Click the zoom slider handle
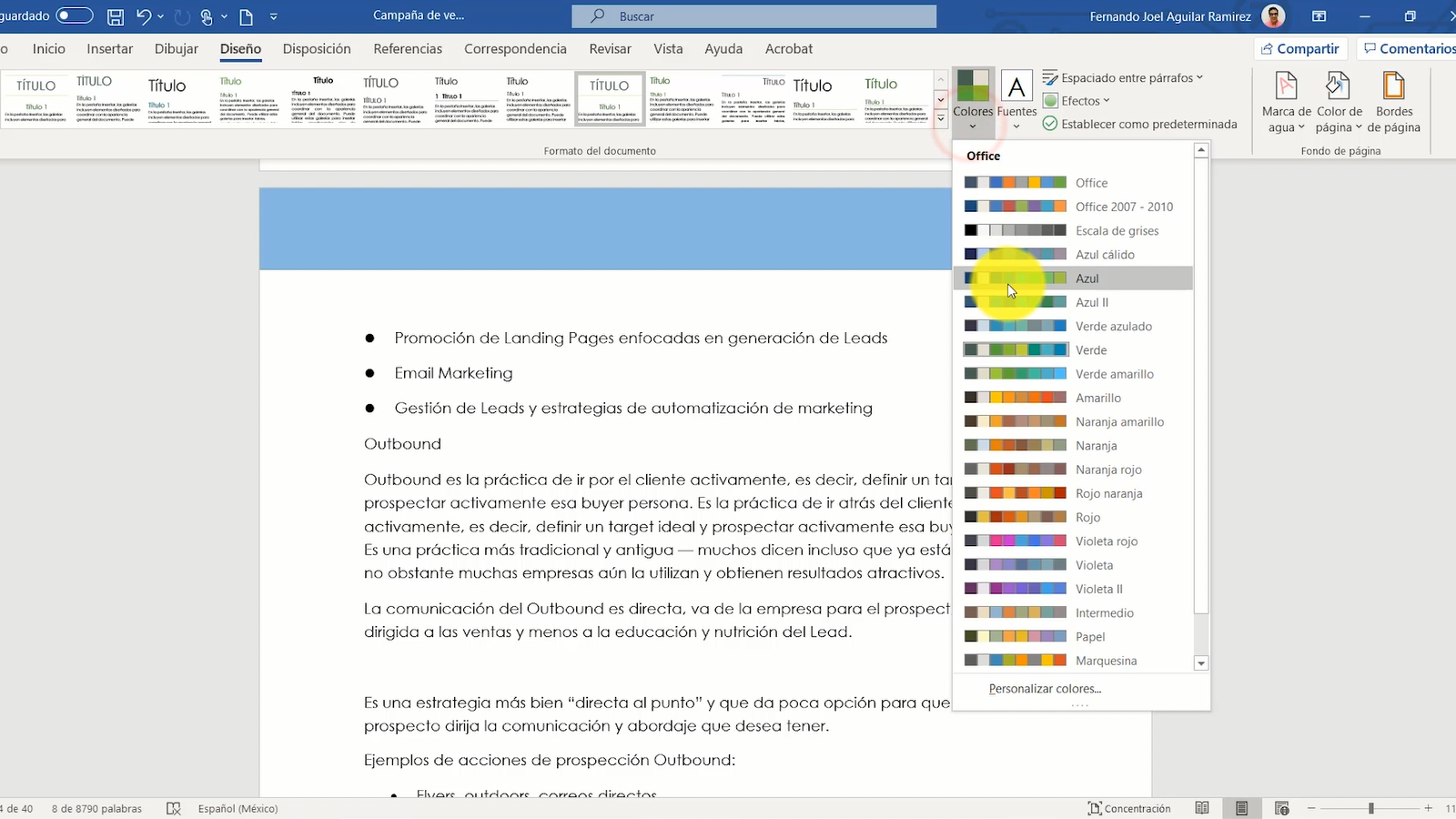The image size is (1456, 819). pyautogui.click(x=1370, y=808)
